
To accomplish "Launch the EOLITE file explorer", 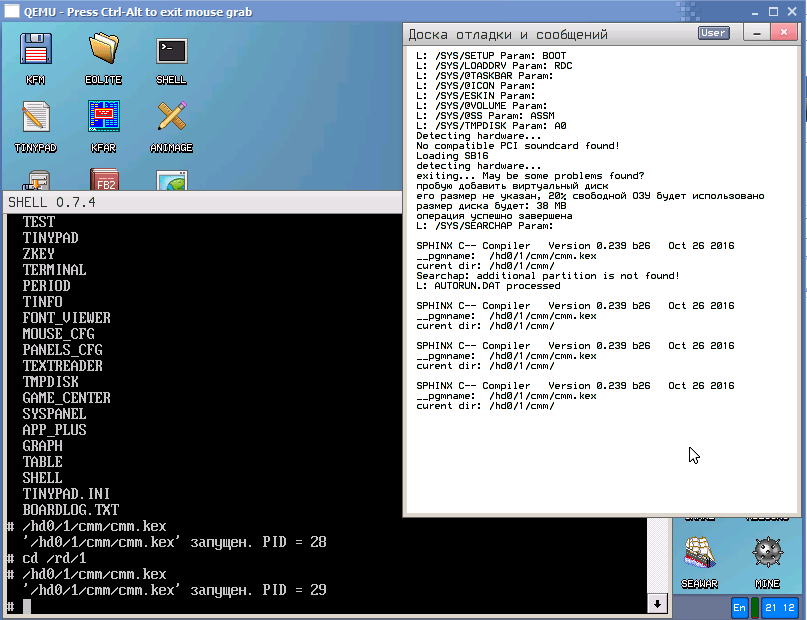I will pyautogui.click(x=103, y=57).
